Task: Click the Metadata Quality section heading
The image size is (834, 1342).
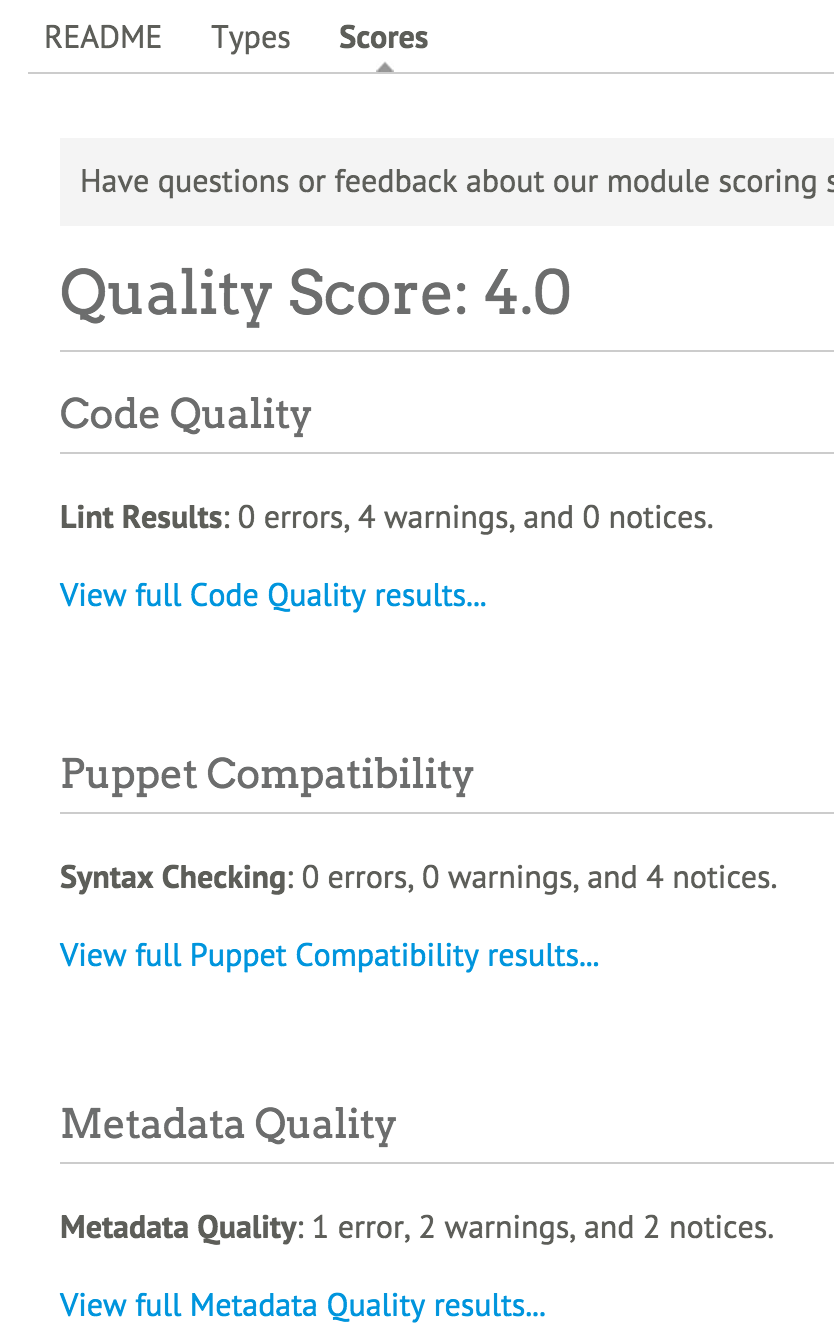Action: tap(228, 1123)
